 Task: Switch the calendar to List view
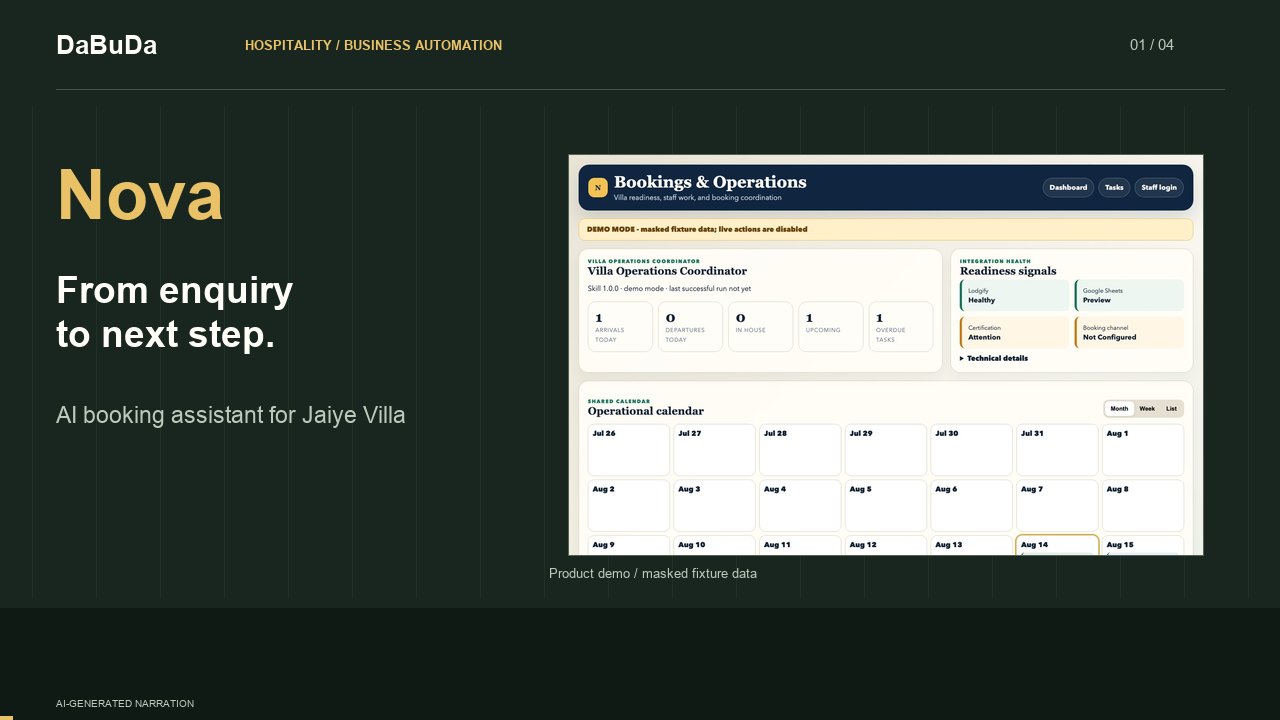[1172, 409]
